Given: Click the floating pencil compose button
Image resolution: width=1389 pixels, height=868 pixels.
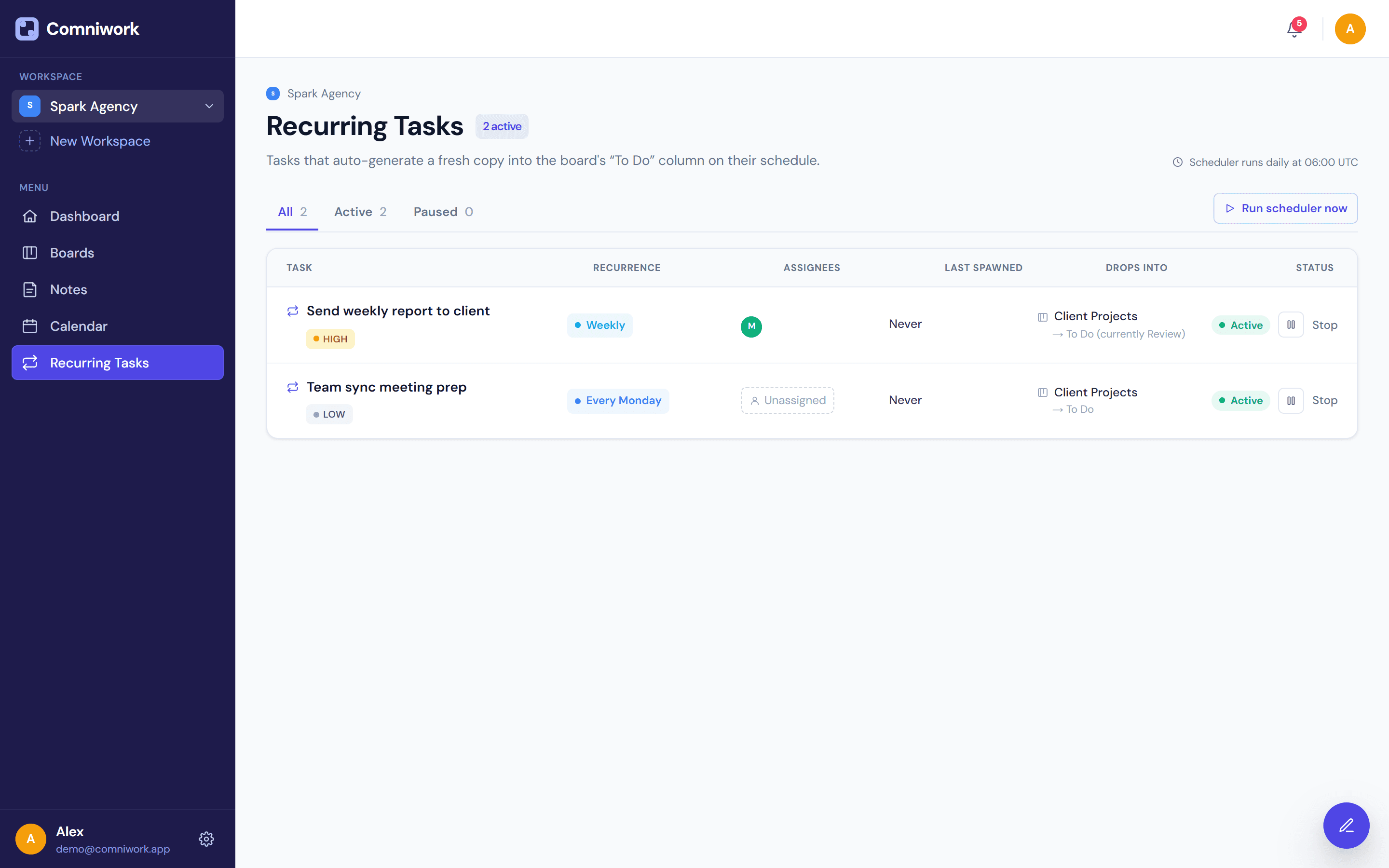Looking at the screenshot, I should [1346, 825].
